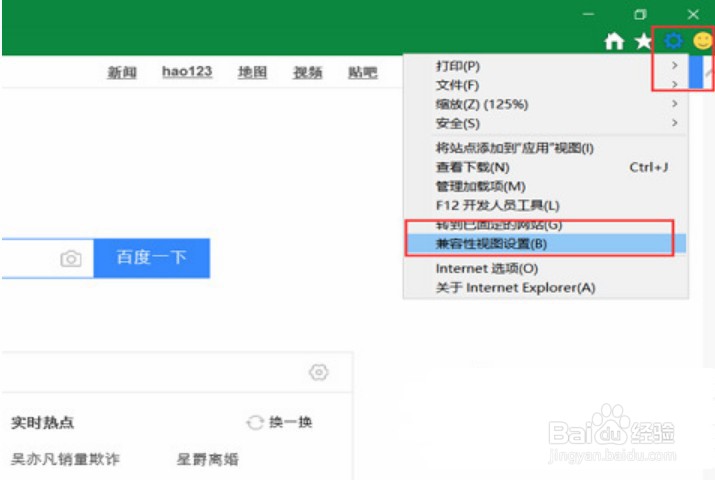Click the 实时热点 heading
The height and width of the screenshot is (480, 715).
(x=42, y=423)
